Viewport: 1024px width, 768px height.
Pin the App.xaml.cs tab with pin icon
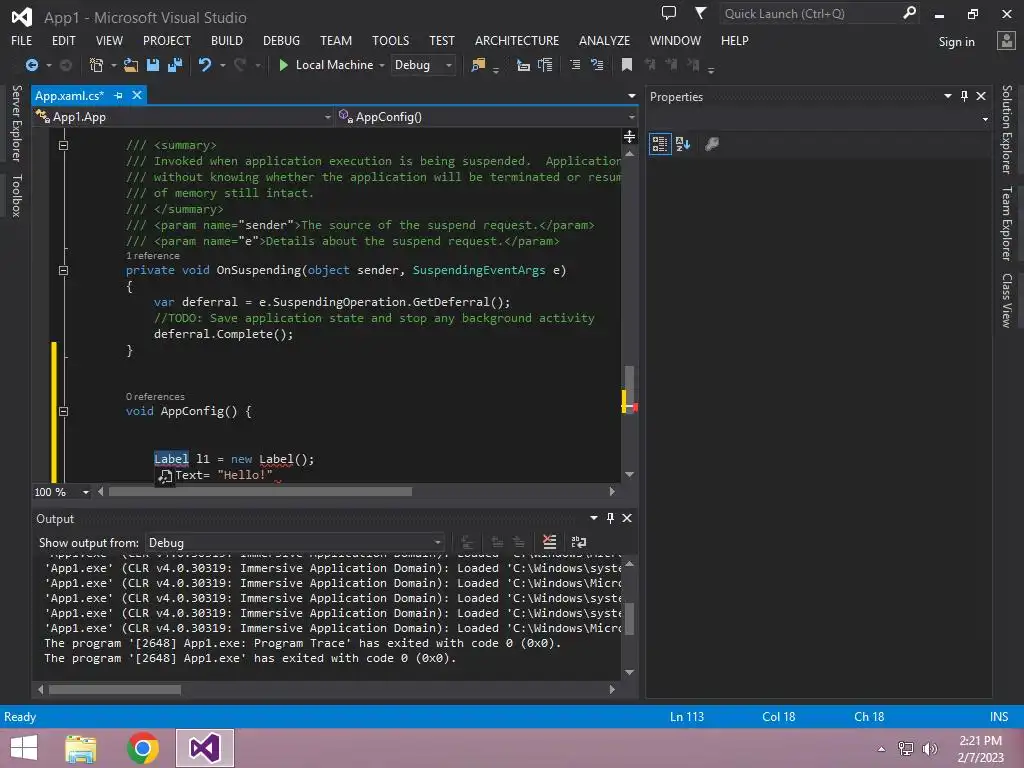click(x=118, y=95)
